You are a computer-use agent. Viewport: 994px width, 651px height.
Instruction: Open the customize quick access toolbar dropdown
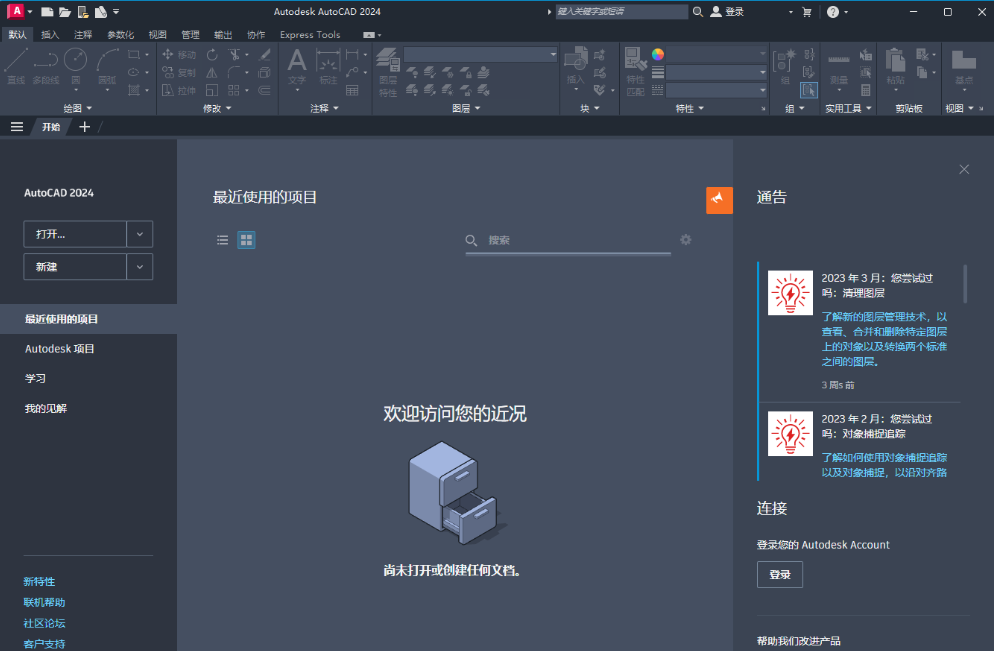(x=116, y=11)
